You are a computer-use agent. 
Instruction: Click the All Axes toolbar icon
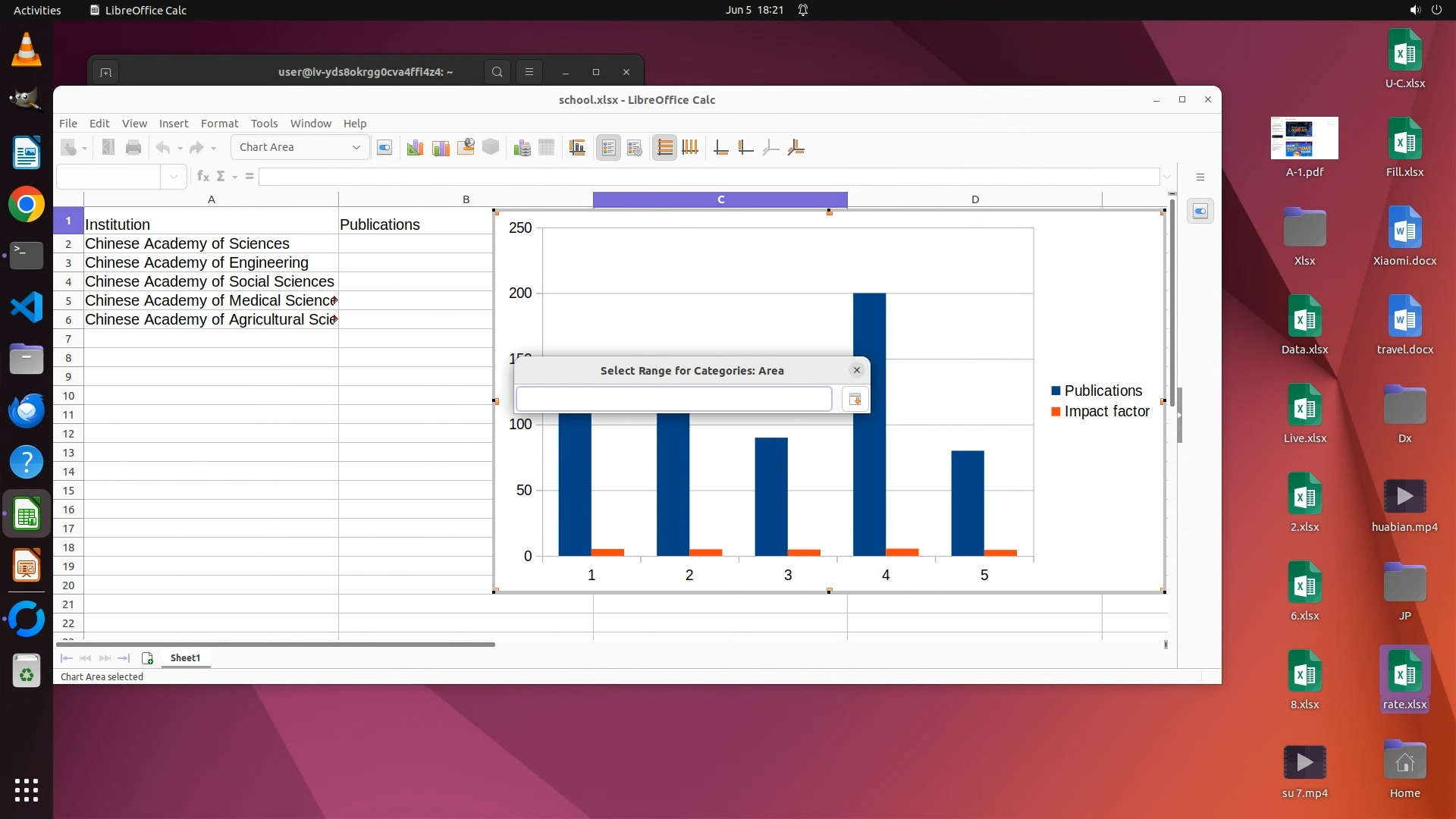[x=795, y=148]
